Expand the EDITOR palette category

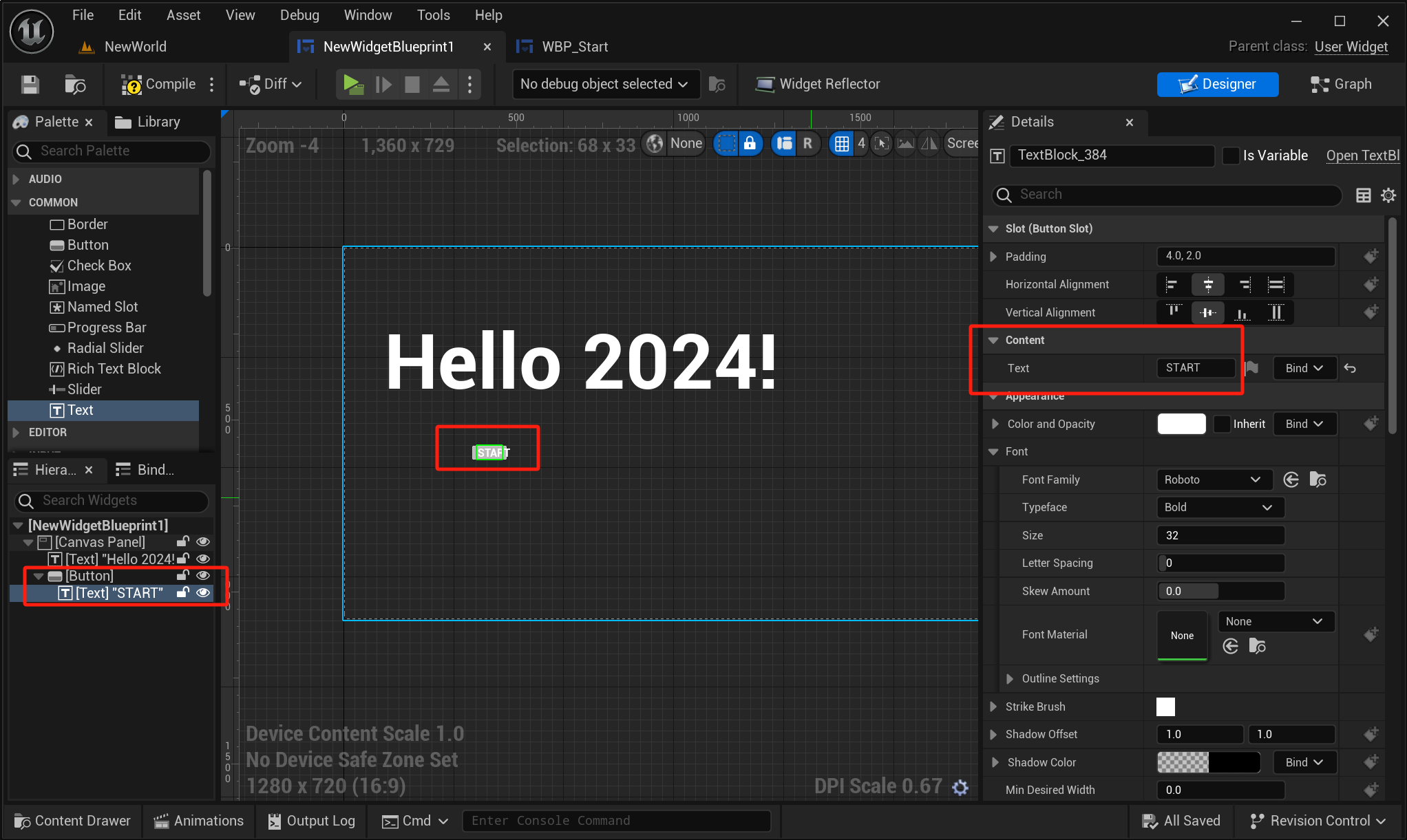tap(16, 432)
